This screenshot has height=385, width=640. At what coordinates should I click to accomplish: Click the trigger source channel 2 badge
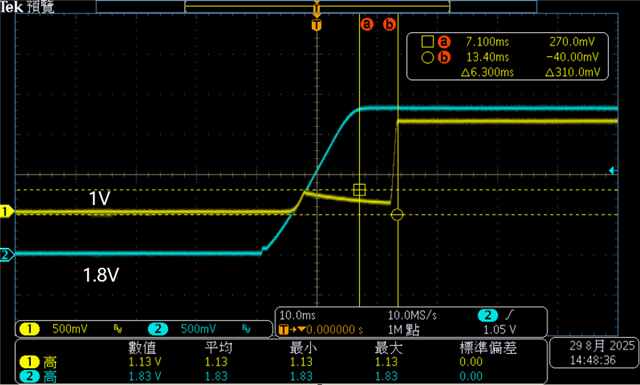point(488,315)
